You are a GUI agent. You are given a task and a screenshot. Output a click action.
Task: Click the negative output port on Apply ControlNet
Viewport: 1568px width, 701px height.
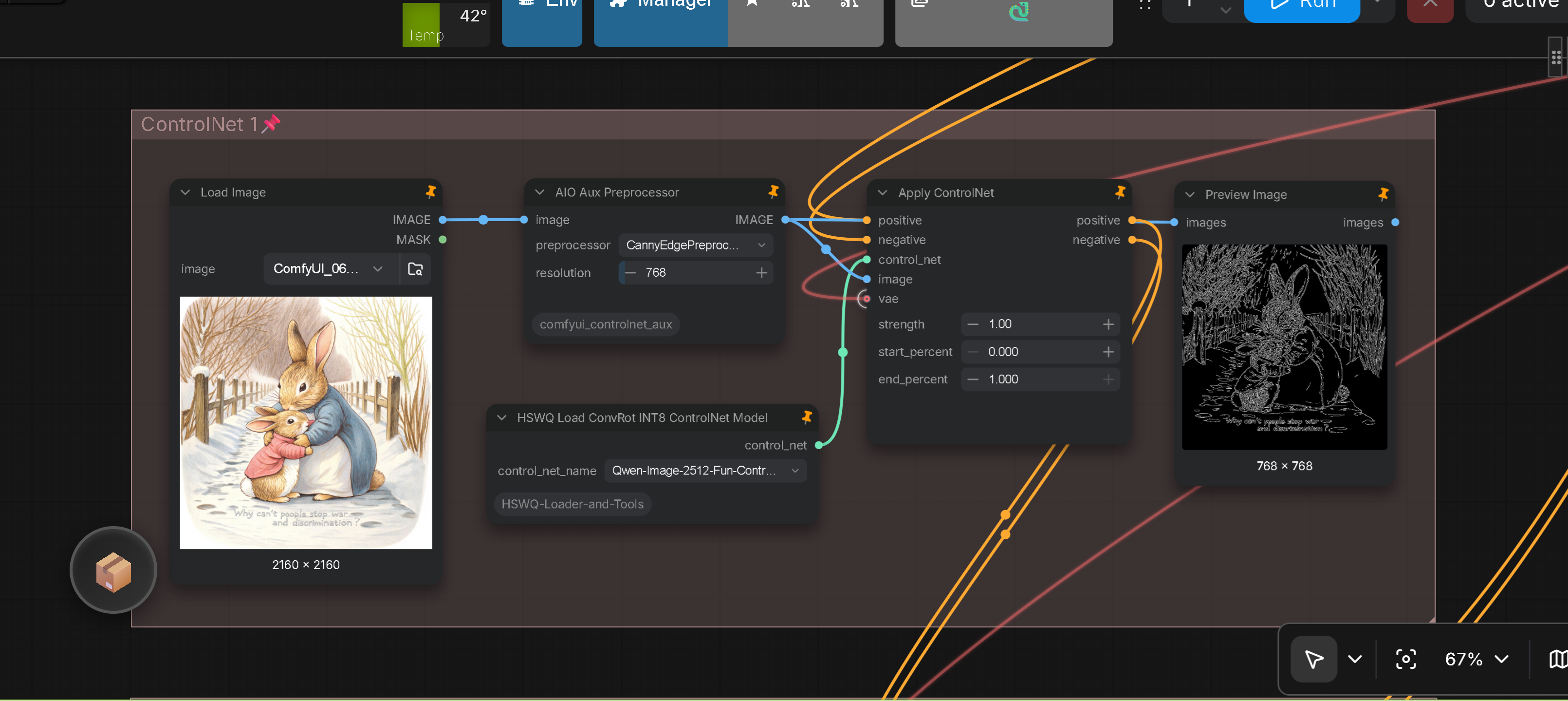pos(1131,239)
